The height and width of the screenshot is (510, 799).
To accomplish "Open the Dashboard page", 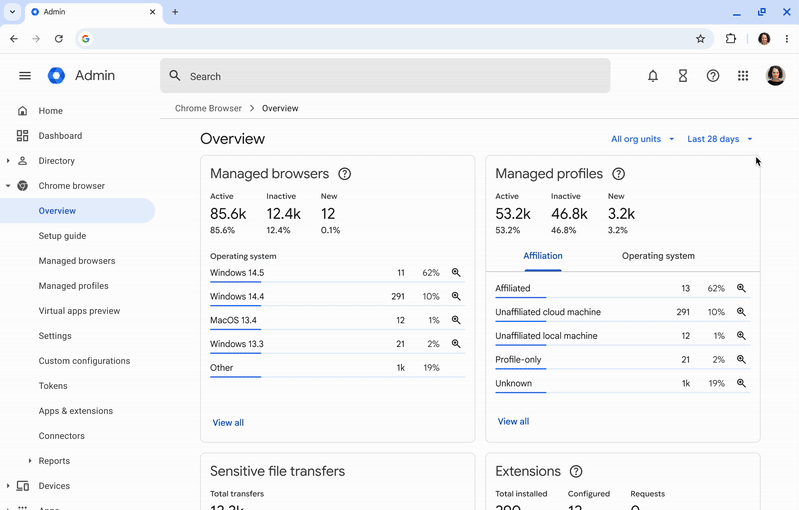I will click(x=60, y=136).
